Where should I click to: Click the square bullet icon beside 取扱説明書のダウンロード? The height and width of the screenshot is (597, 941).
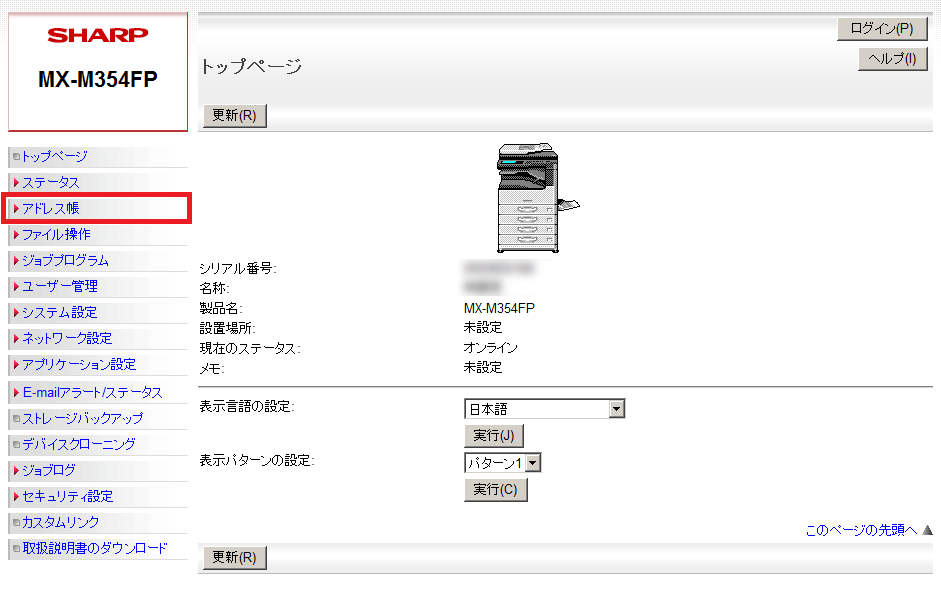(16, 548)
